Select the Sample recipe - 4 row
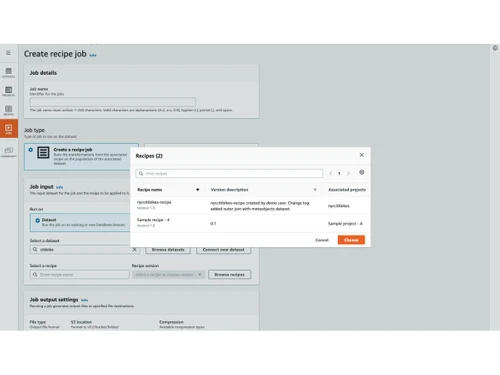The image size is (500, 375). pos(250,223)
